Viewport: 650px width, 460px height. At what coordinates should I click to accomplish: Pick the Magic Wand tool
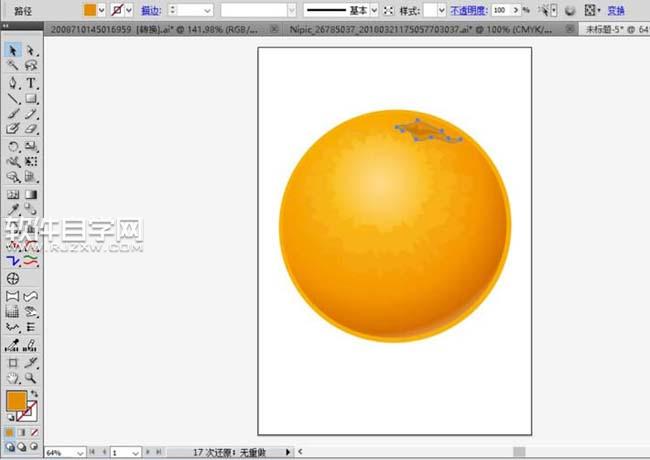12,65
